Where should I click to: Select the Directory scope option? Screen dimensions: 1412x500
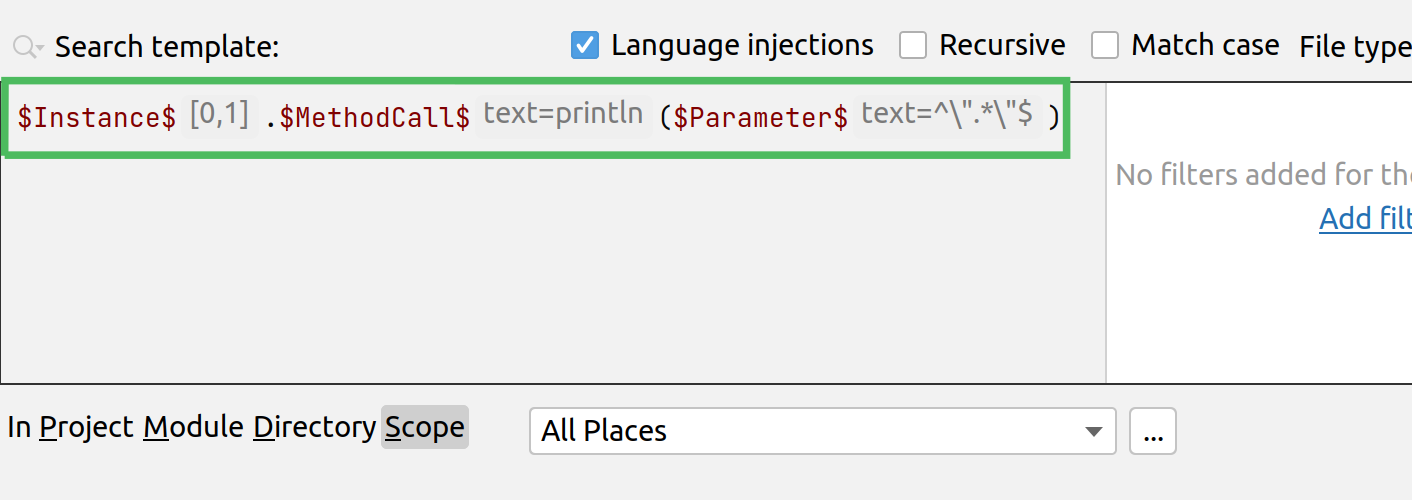click(314, 428)
